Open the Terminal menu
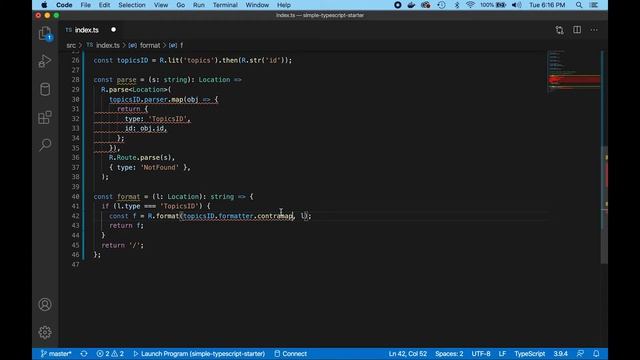The width and height of the screenshot is (640, 360). 225,5
